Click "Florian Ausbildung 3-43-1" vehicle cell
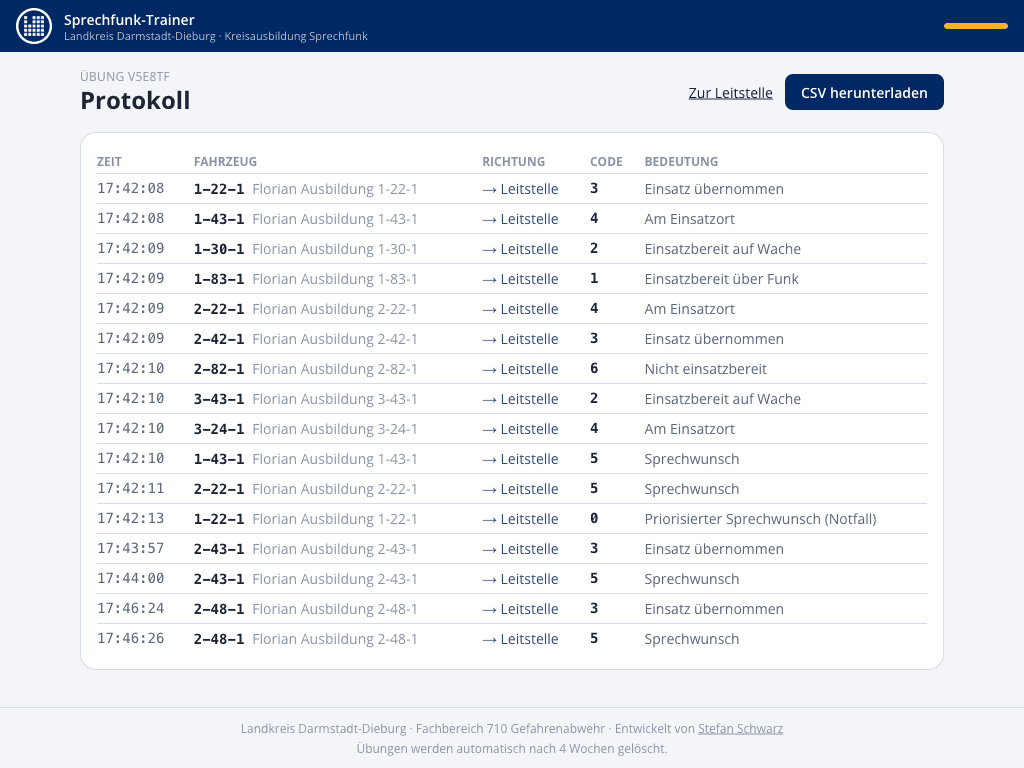1024x768 pixels. (334, 399)
